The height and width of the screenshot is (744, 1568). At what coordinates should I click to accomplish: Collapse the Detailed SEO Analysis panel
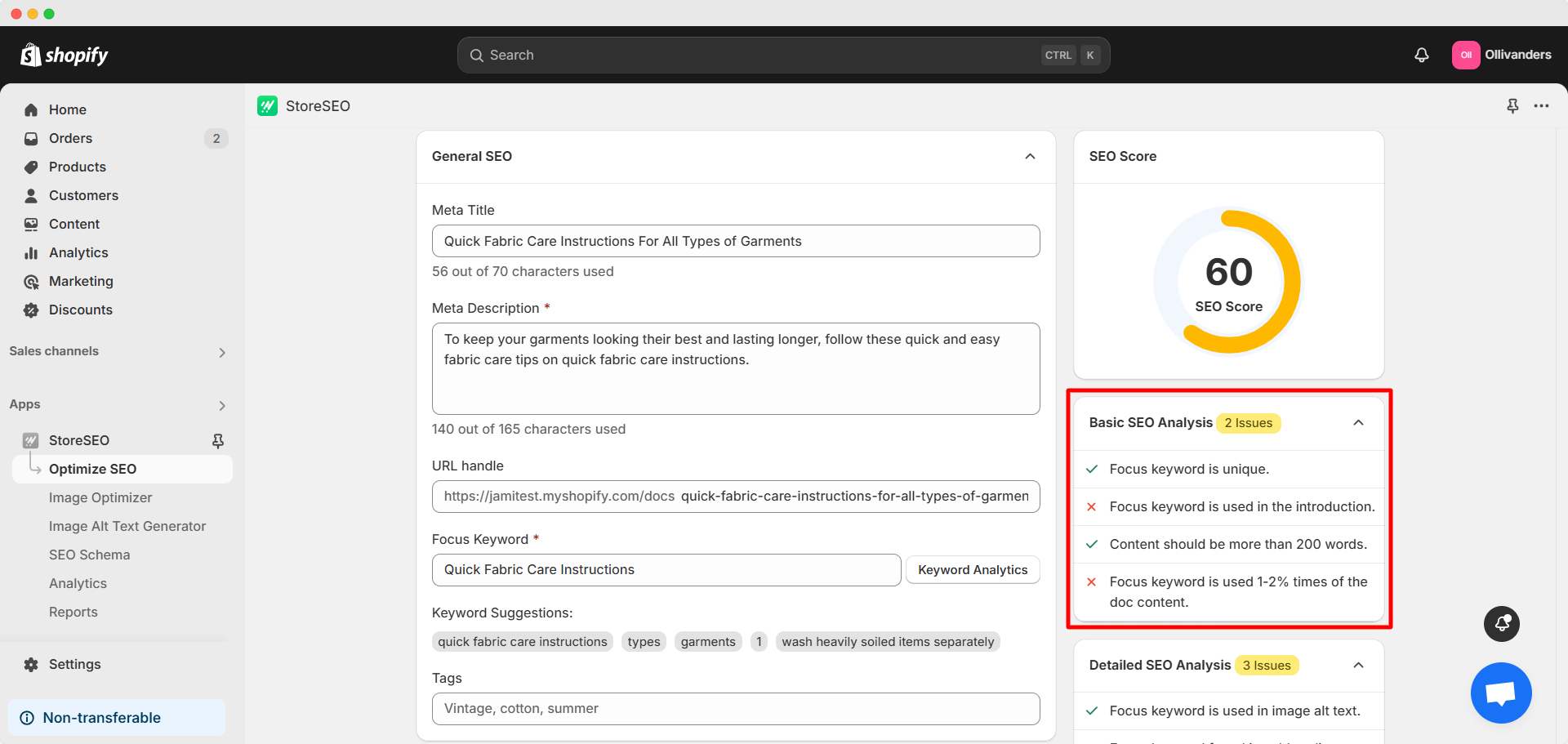pos(1358,665)
